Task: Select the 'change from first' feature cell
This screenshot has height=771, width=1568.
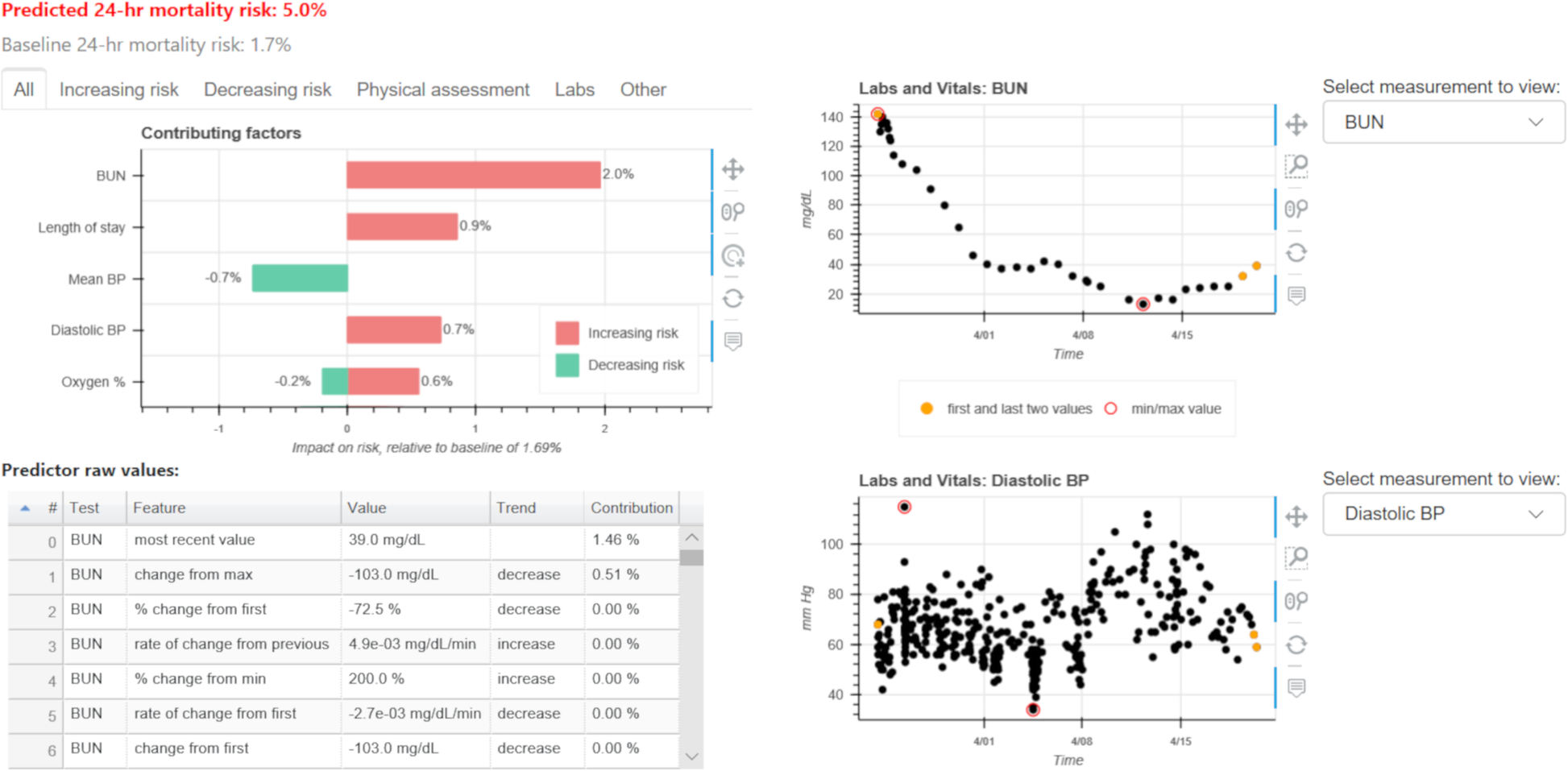Action: pyautogui.click(x=234, y=748)
